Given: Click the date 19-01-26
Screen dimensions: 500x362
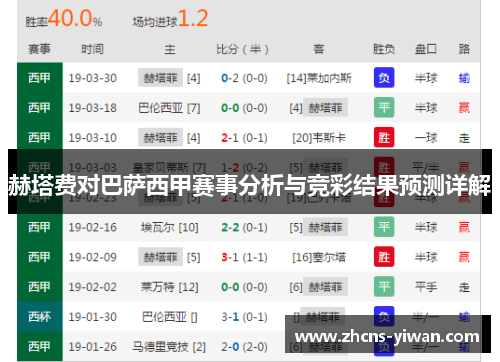Looking at the screenshot, I should pos(93,347).
